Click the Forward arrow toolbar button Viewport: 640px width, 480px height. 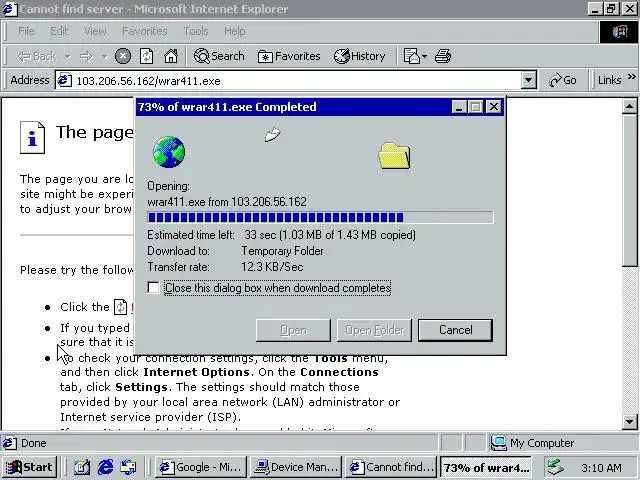(86, 56)
